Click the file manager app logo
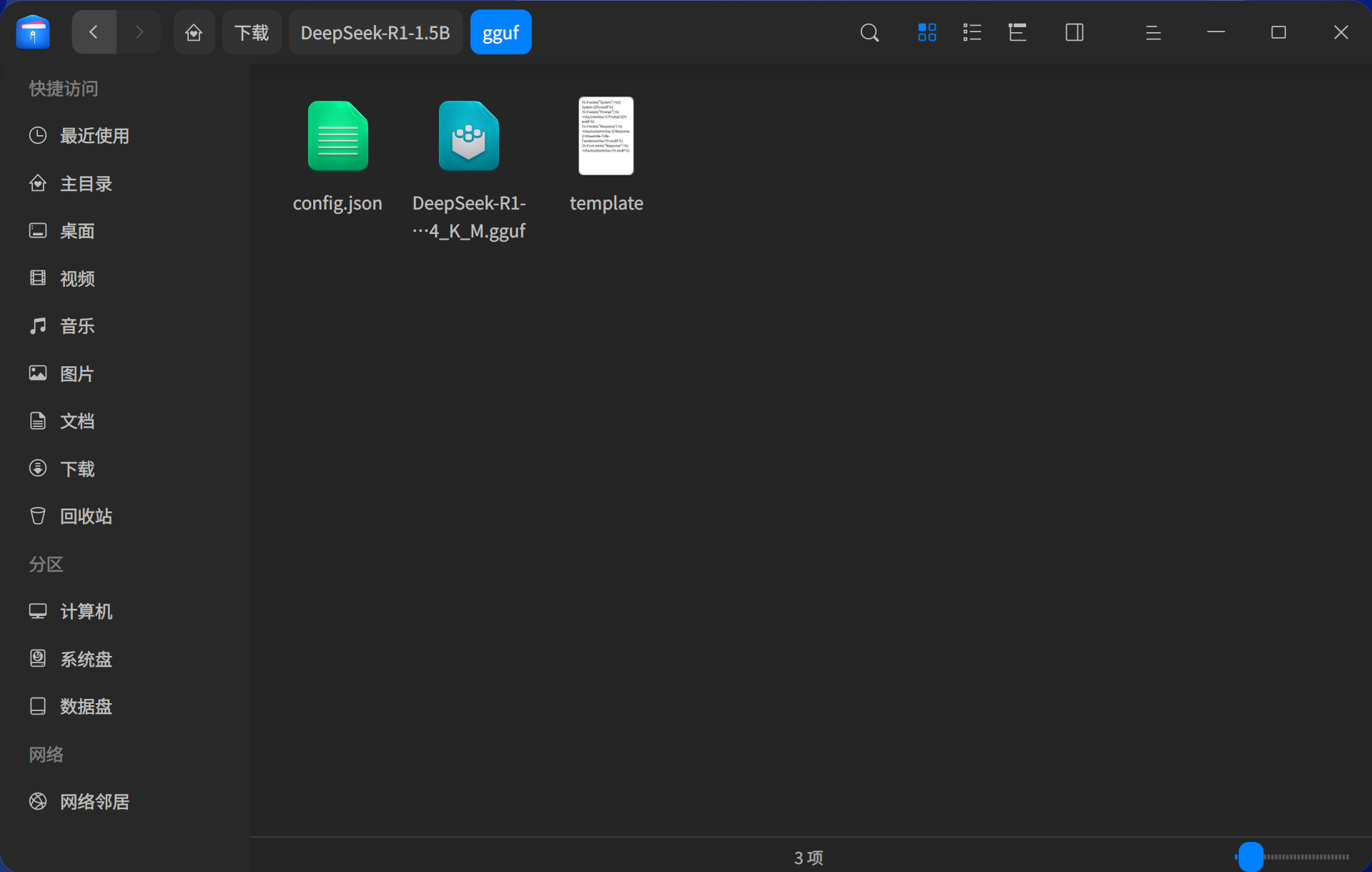 (33, 32)
